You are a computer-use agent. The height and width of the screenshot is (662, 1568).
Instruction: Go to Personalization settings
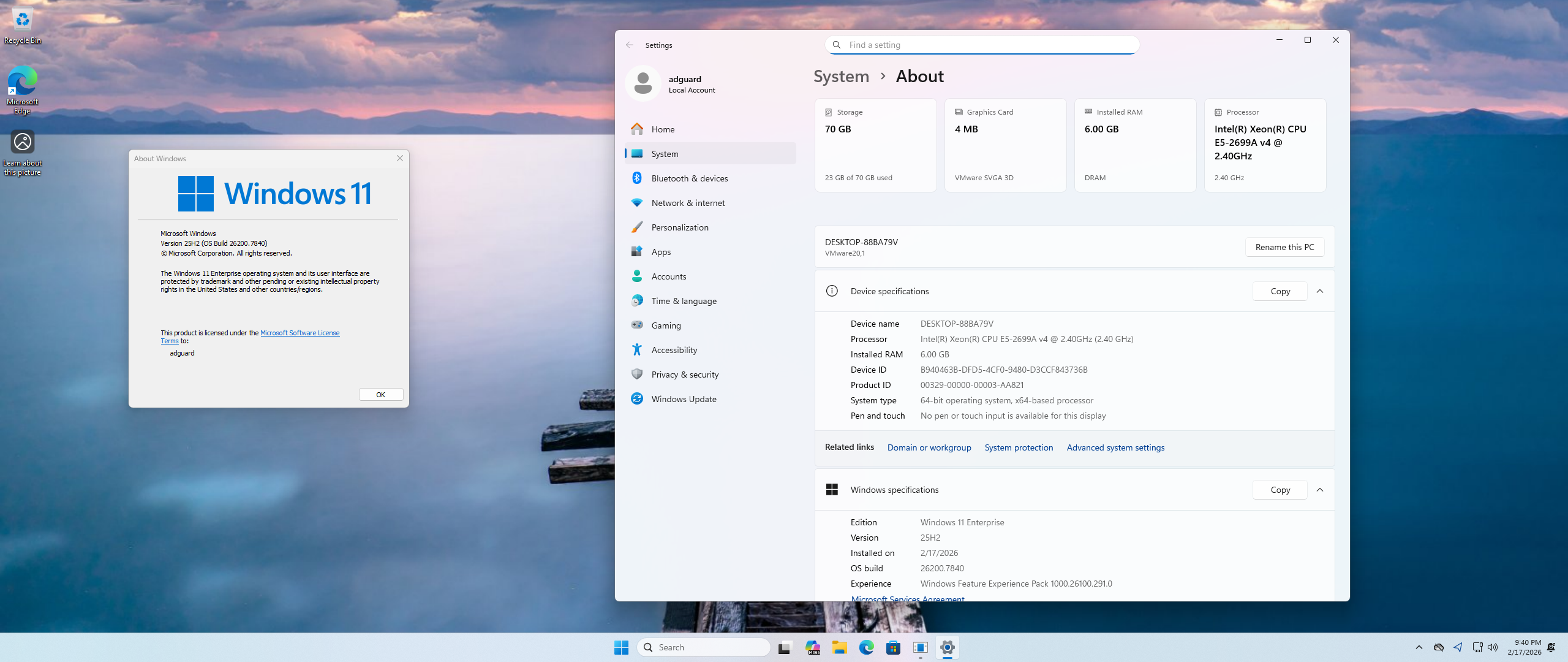pos(679,227)
